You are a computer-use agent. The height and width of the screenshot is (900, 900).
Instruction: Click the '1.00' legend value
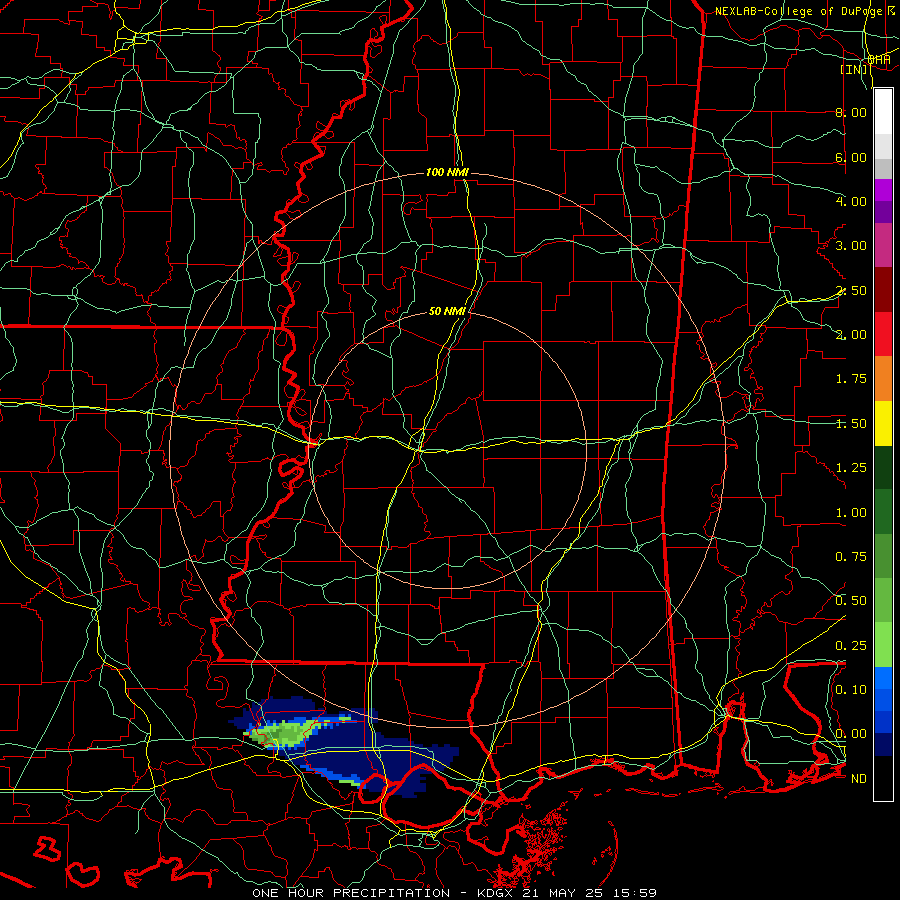point(851,513)
